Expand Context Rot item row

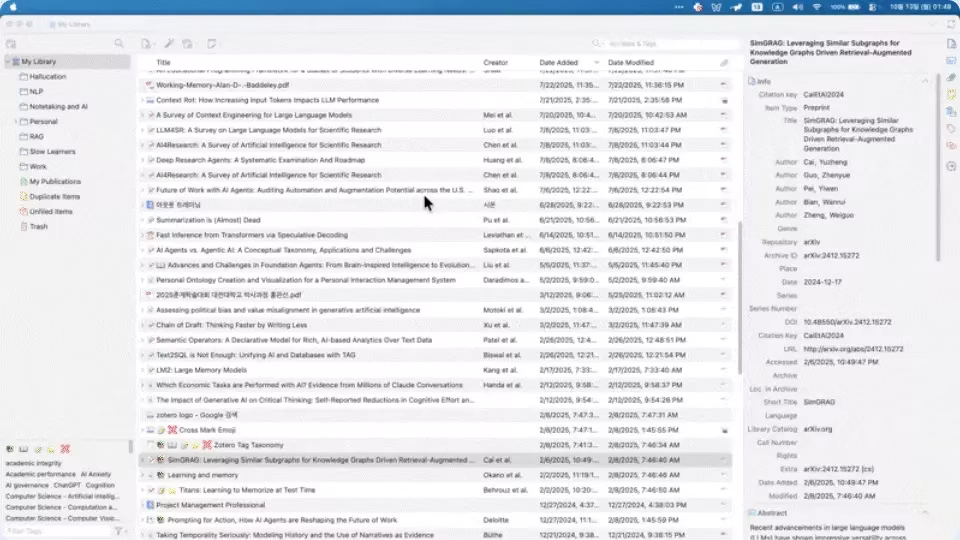pyautogui.click(x=143, y=100)
